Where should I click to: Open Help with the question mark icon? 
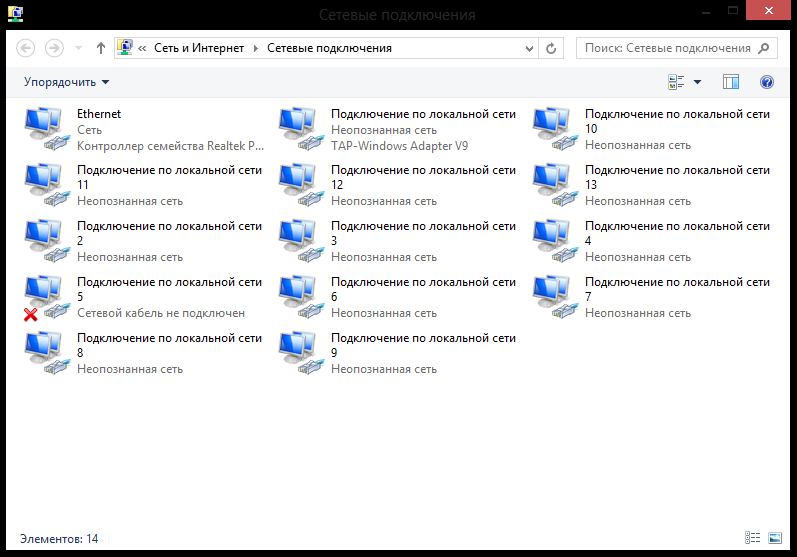[x=767, y=82]
